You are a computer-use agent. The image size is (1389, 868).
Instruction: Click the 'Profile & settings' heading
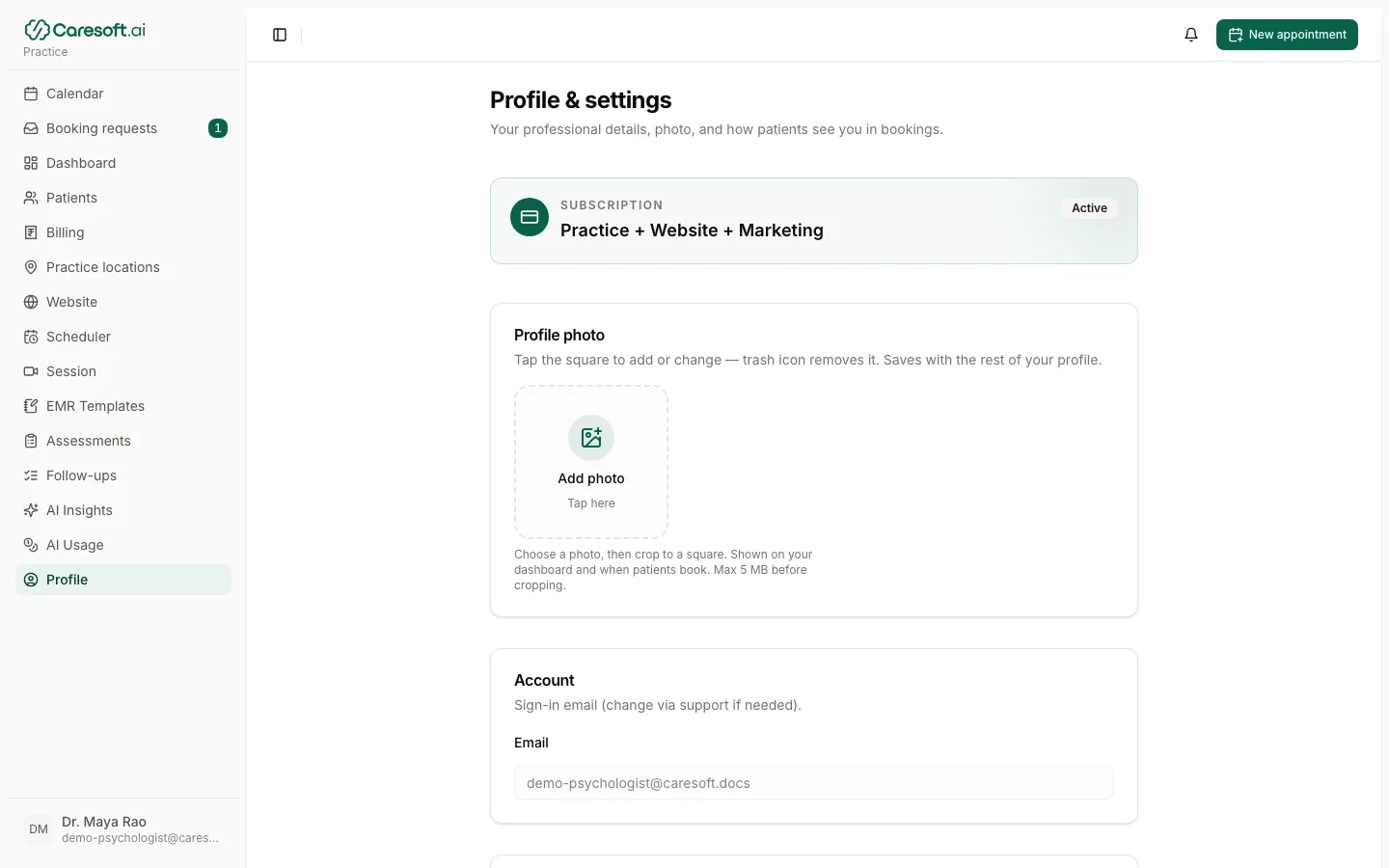tap(581, 100)
